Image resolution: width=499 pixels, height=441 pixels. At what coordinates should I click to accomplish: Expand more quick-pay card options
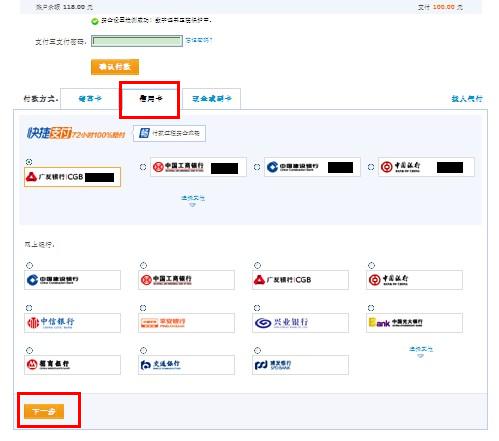click(x=193, y=201)
